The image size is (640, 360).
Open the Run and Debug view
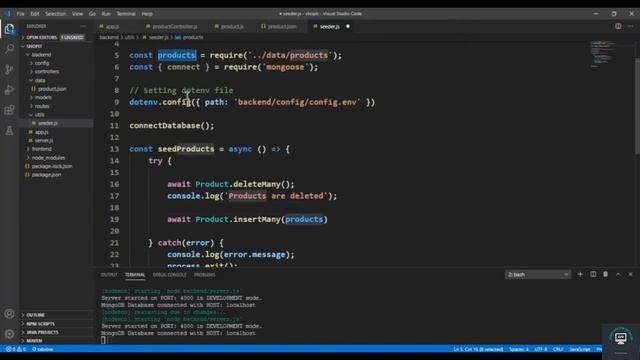[x=9, y=90]
